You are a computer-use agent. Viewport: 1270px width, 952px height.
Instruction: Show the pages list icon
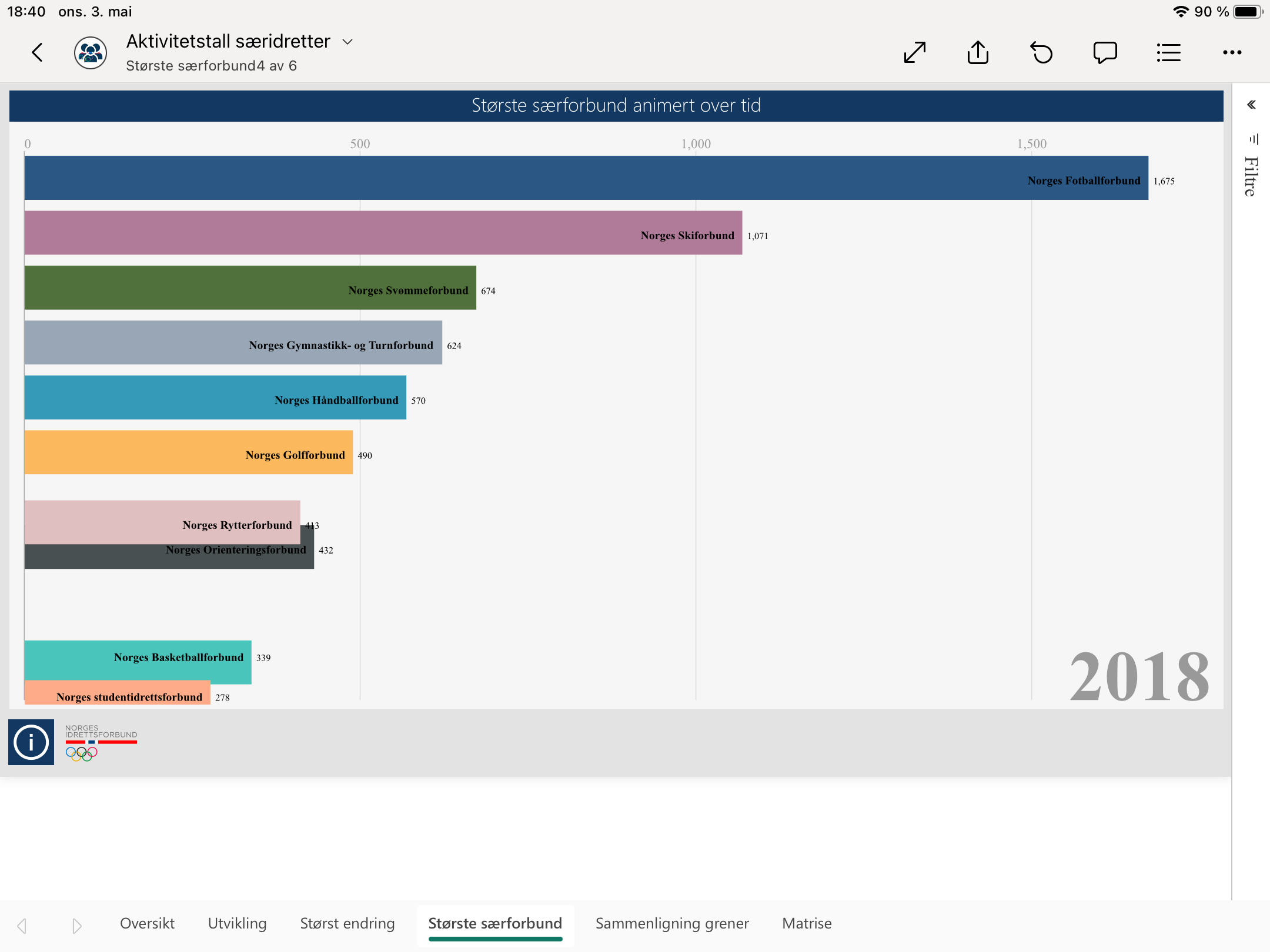1168,52
